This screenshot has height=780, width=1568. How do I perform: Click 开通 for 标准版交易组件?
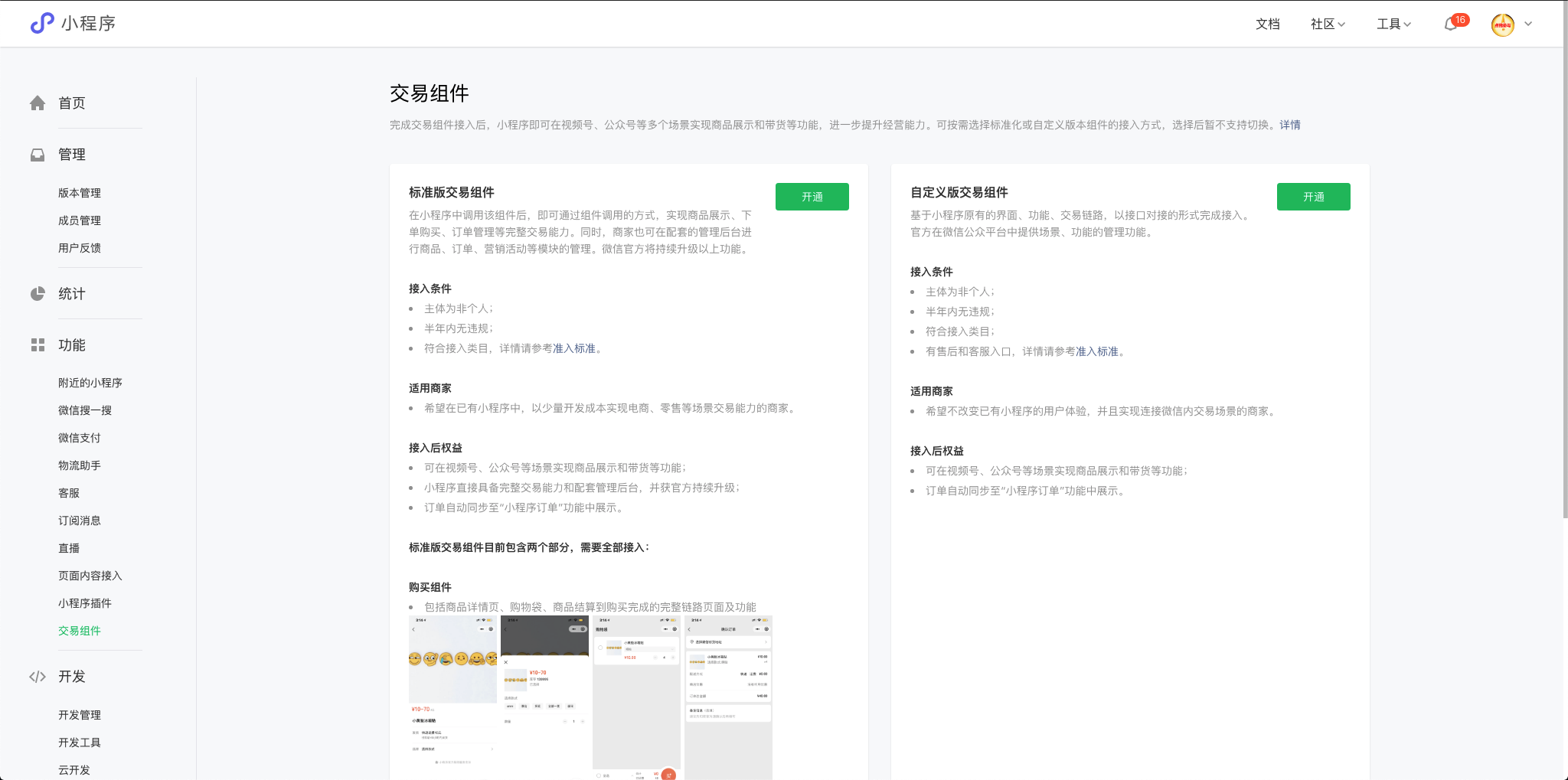click(x=812, y=197)
